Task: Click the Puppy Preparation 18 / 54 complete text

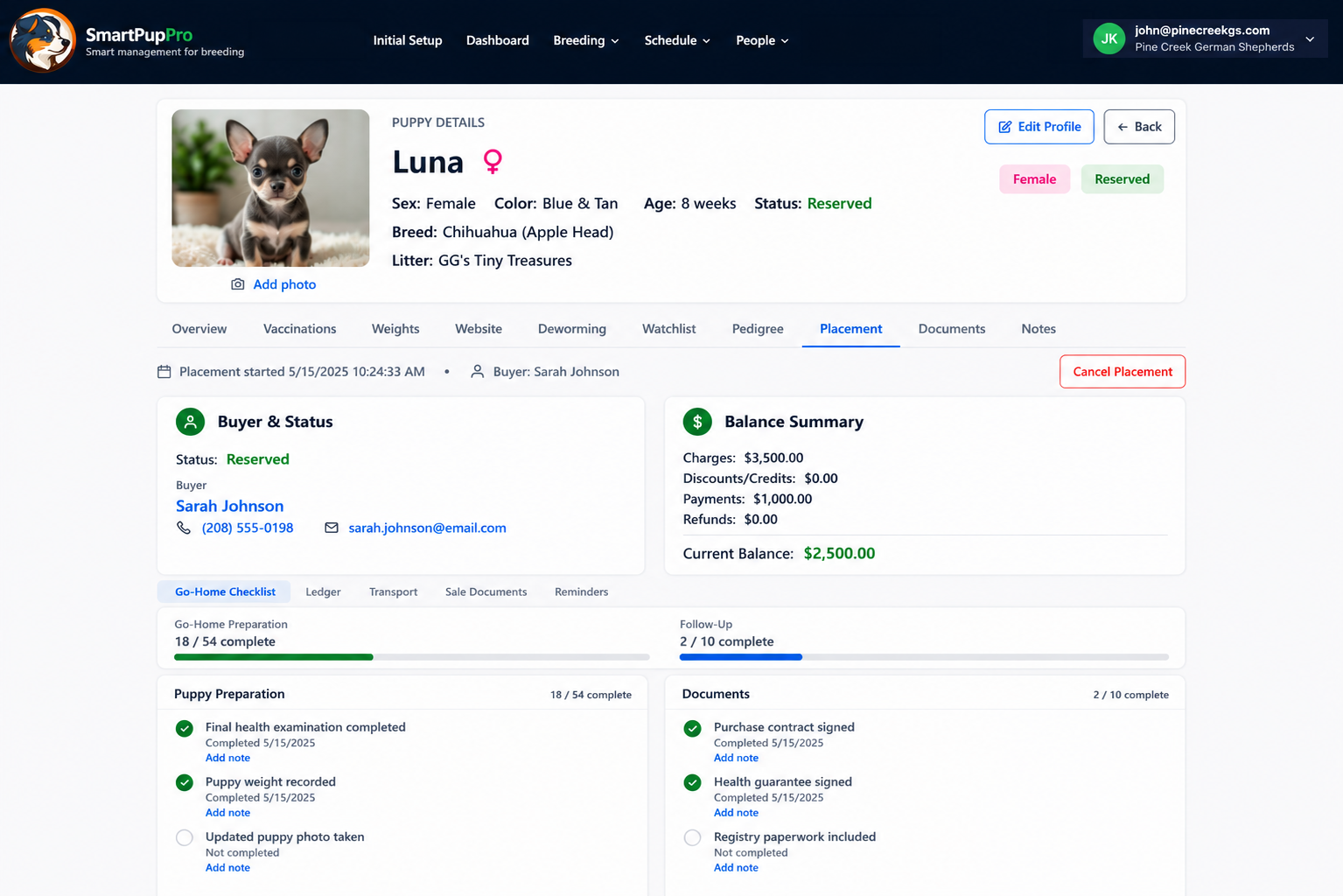Action: 591,695
